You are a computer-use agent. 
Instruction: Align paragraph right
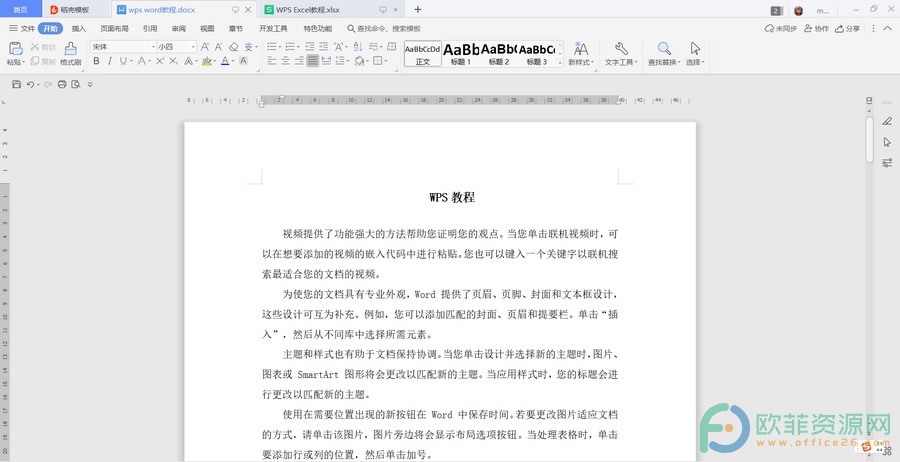pyautogui.click(x=299, y=60)
